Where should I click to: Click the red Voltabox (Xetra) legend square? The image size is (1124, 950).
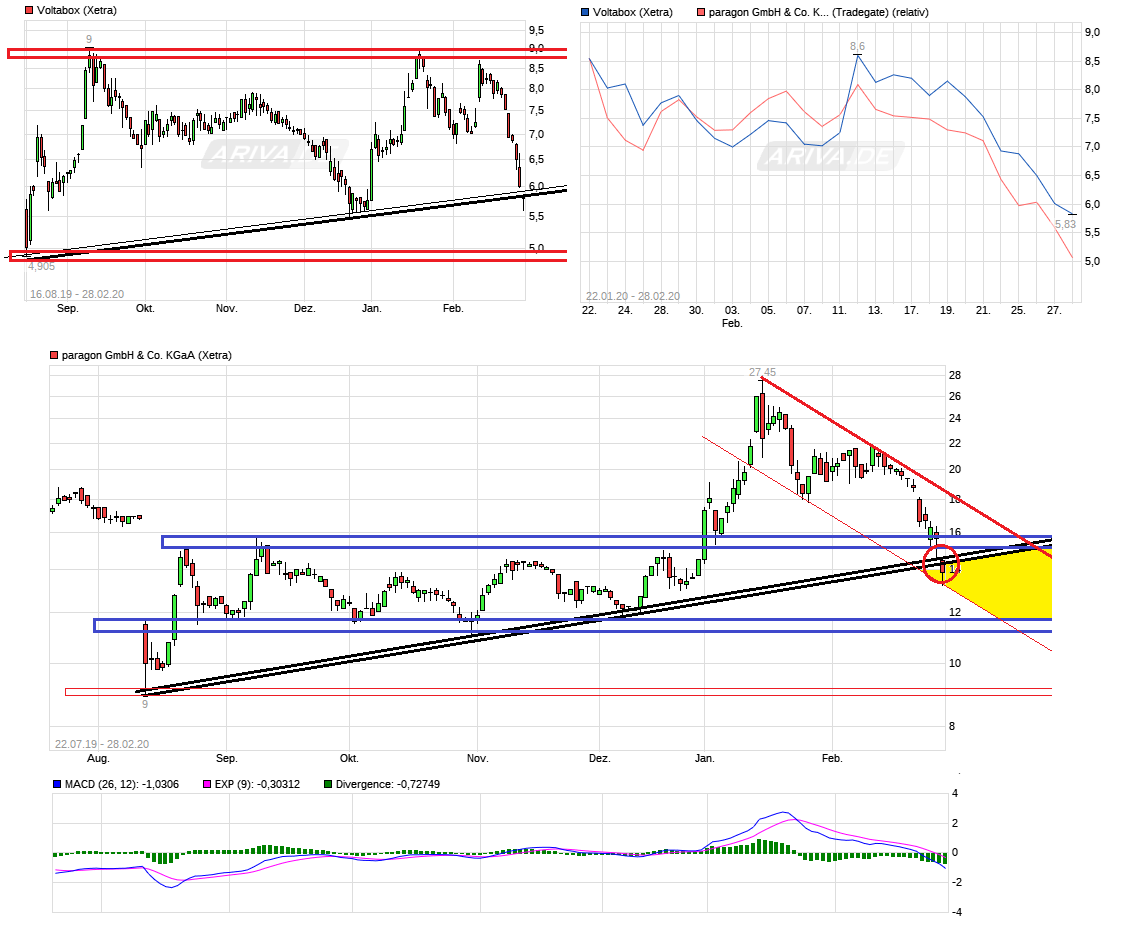[x=29, y=11]
